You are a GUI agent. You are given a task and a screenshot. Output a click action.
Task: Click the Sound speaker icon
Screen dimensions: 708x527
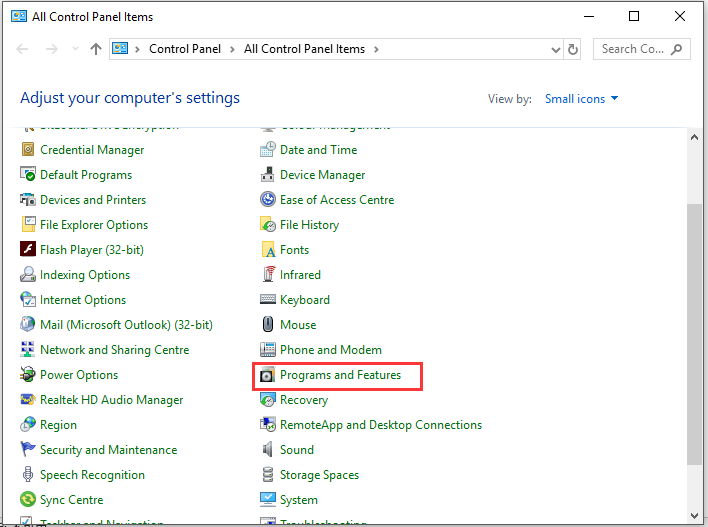point(268,450)
